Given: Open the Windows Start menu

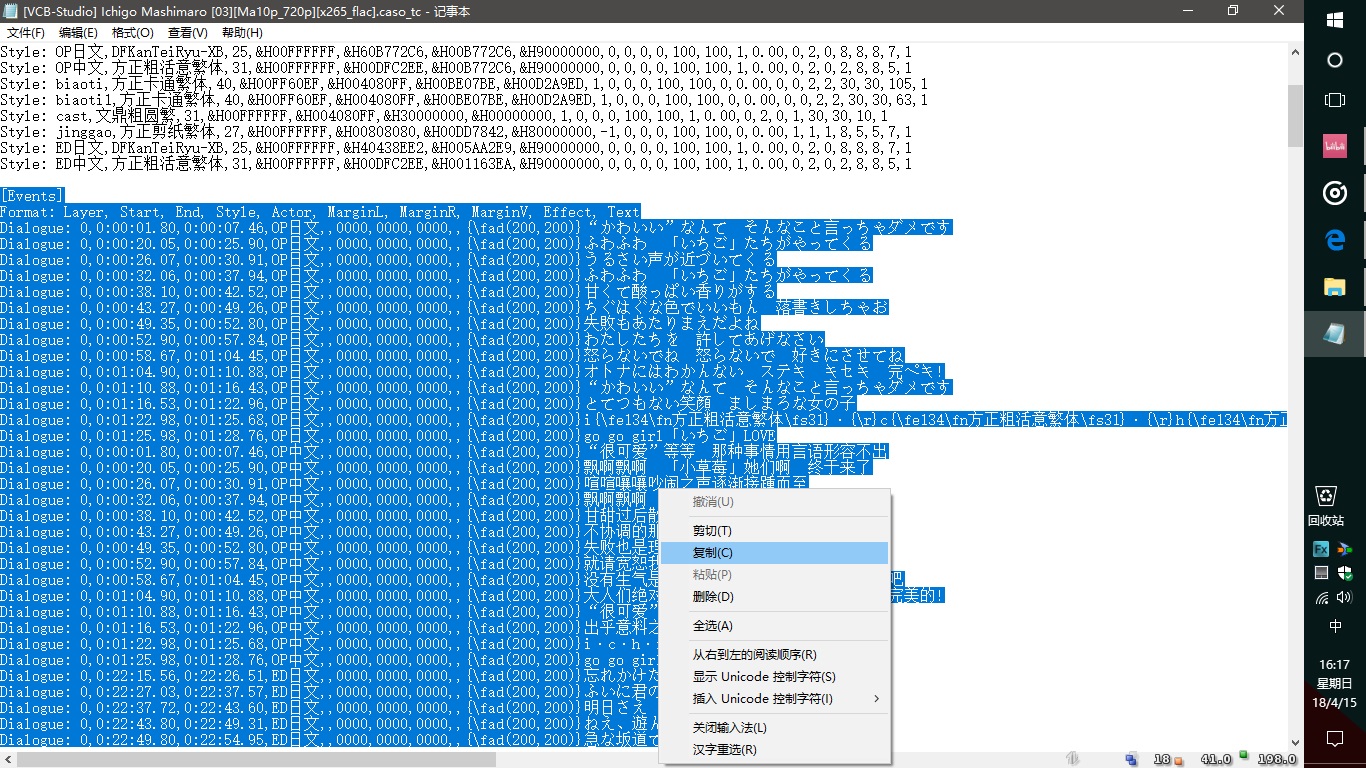Looking at the screenshot, I should click(1334, 20).
